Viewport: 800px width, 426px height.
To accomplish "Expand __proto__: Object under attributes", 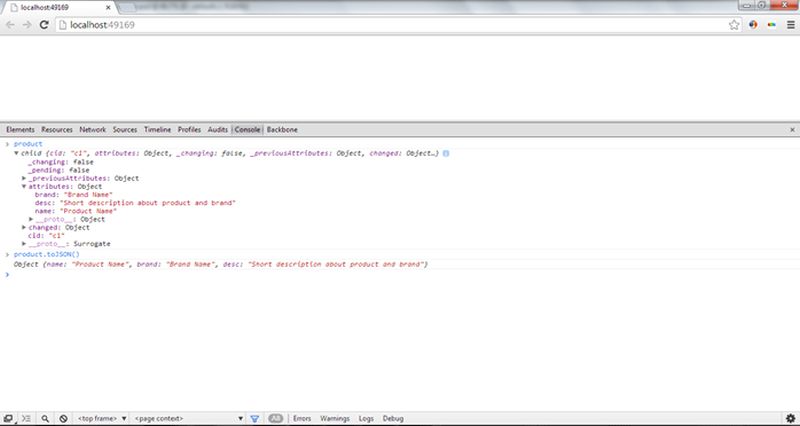I will click(x=31, y=219).
